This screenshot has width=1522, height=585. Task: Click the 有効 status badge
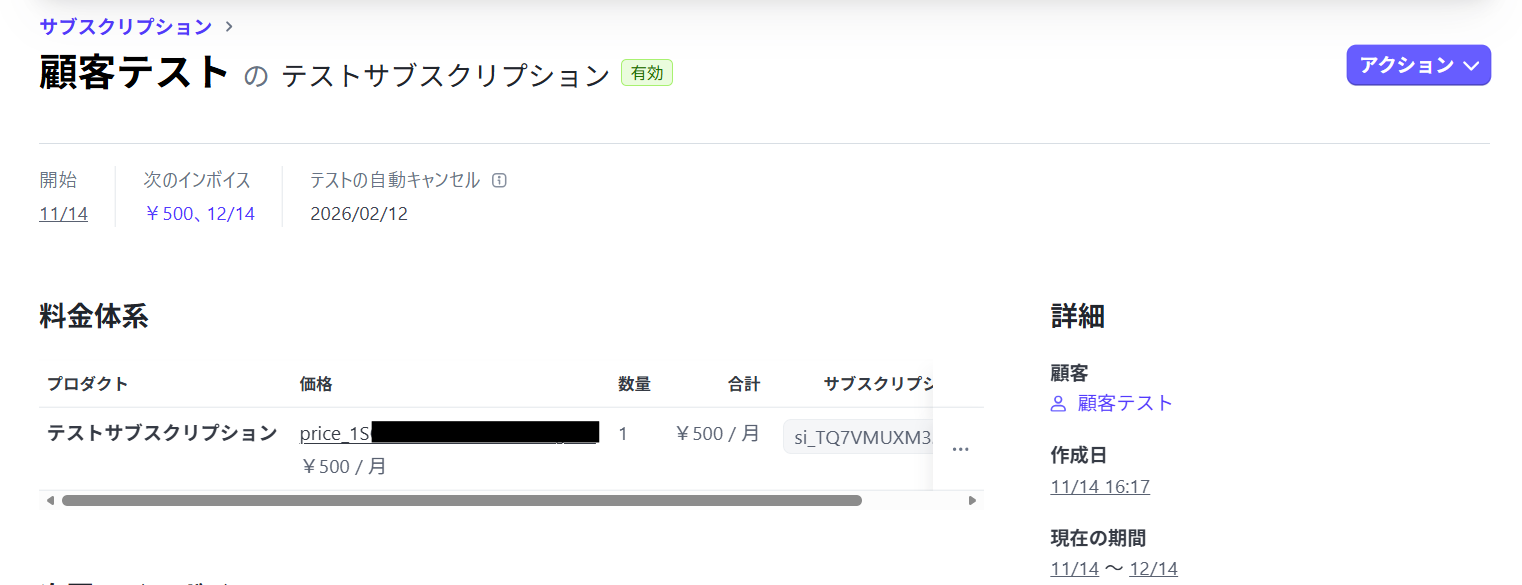647,73
